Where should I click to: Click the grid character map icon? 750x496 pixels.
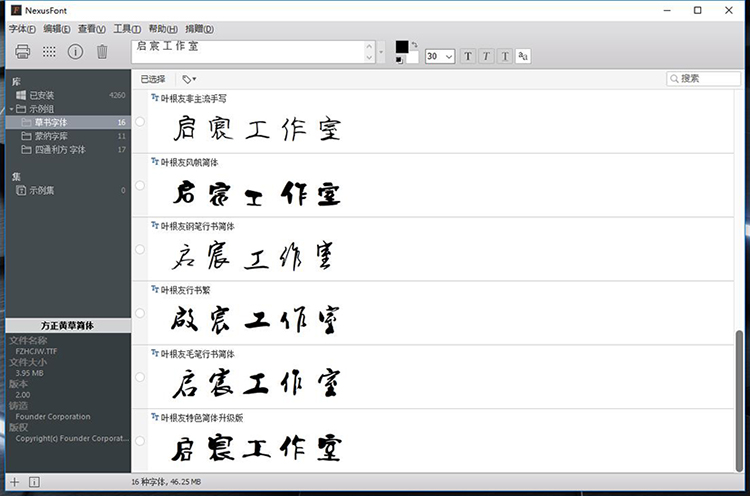49,52
